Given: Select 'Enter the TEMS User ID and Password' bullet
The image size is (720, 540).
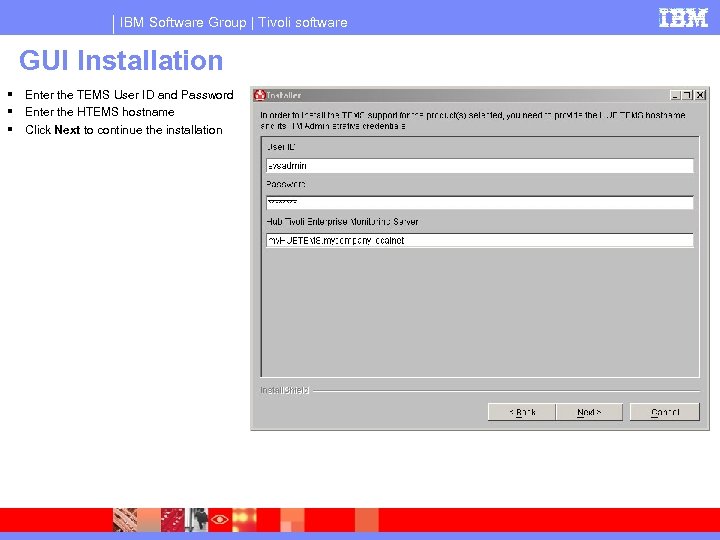Looking at the screenshot, I should pos(129,95).
